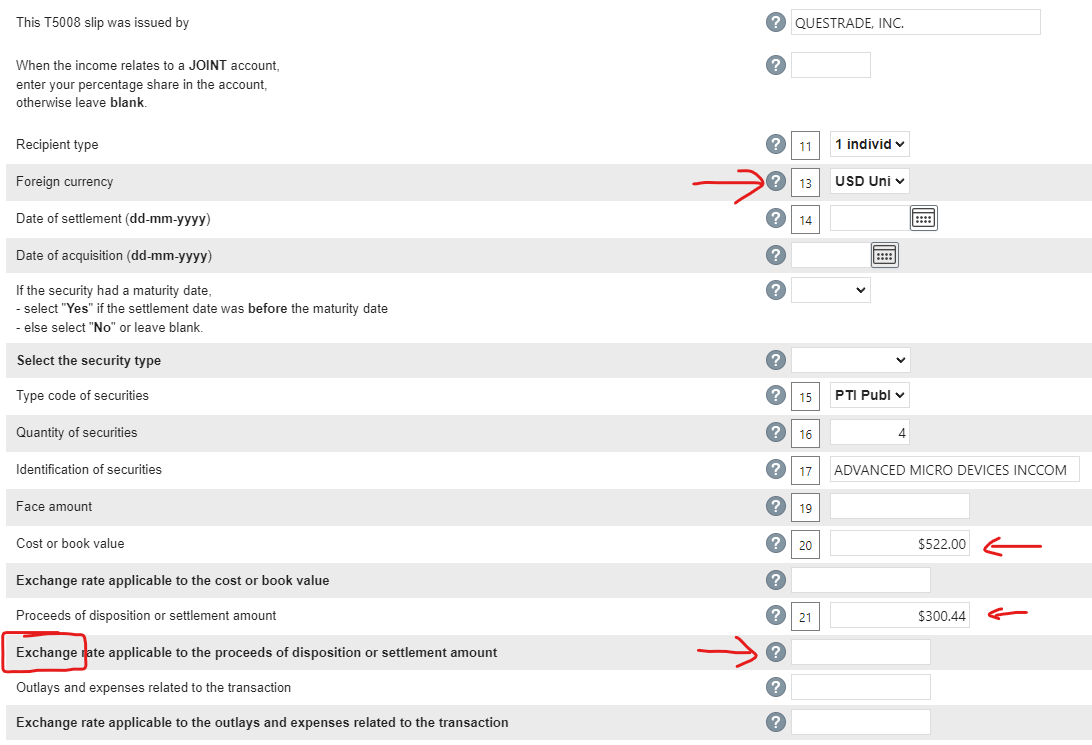Click the Proceeds of disposition amount field
Screen dimensions: 1092x745
click(899, 616)
